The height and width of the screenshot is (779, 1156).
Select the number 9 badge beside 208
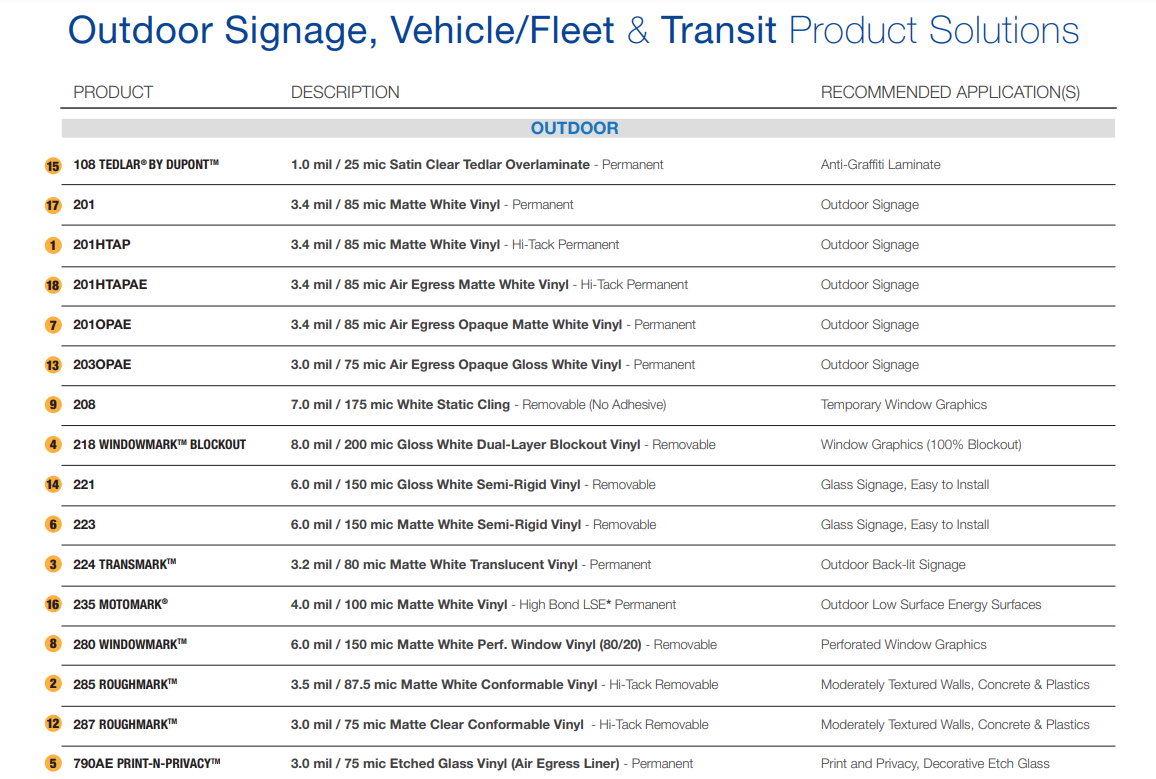click(53, 405)
